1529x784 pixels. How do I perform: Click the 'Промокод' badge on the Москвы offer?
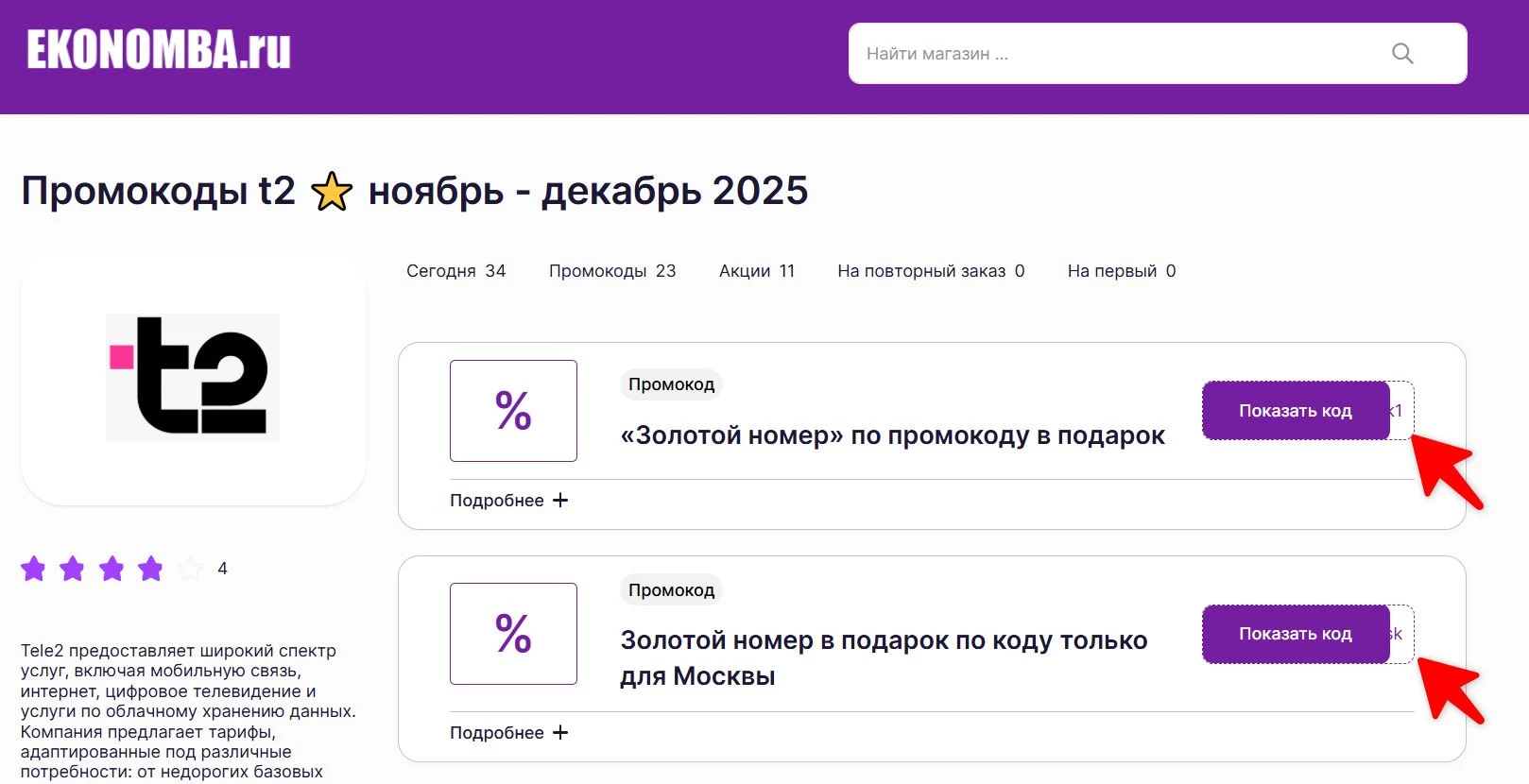coord(671,590)
